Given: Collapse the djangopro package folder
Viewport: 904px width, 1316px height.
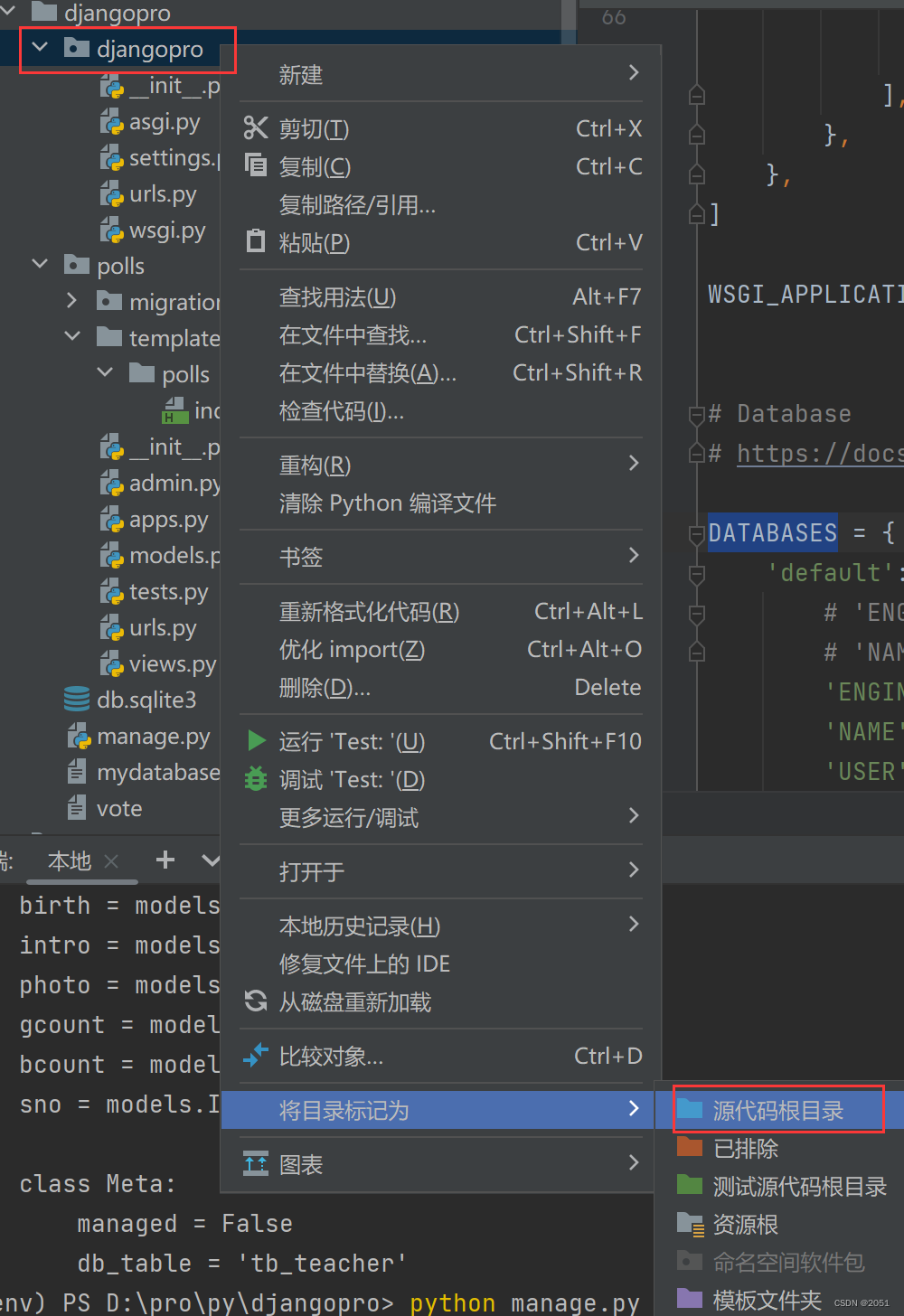Looking at the screenshot, I should point(40,47).
